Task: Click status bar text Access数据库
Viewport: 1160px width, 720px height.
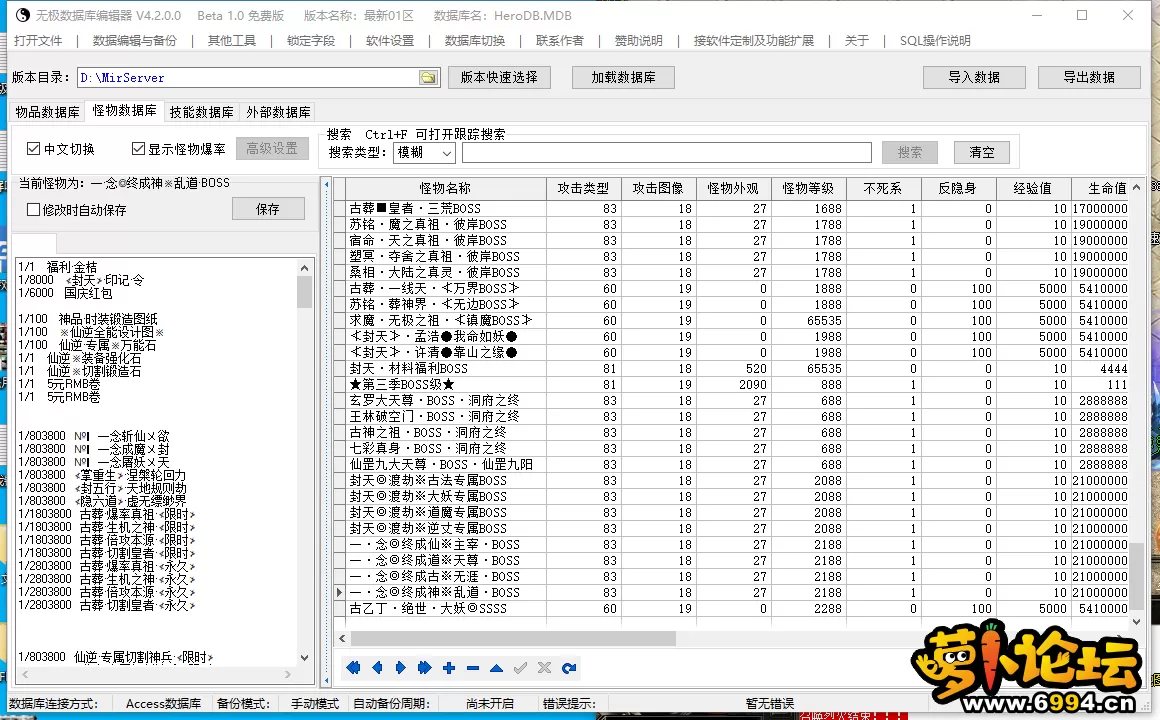Action: coord(163,704)
